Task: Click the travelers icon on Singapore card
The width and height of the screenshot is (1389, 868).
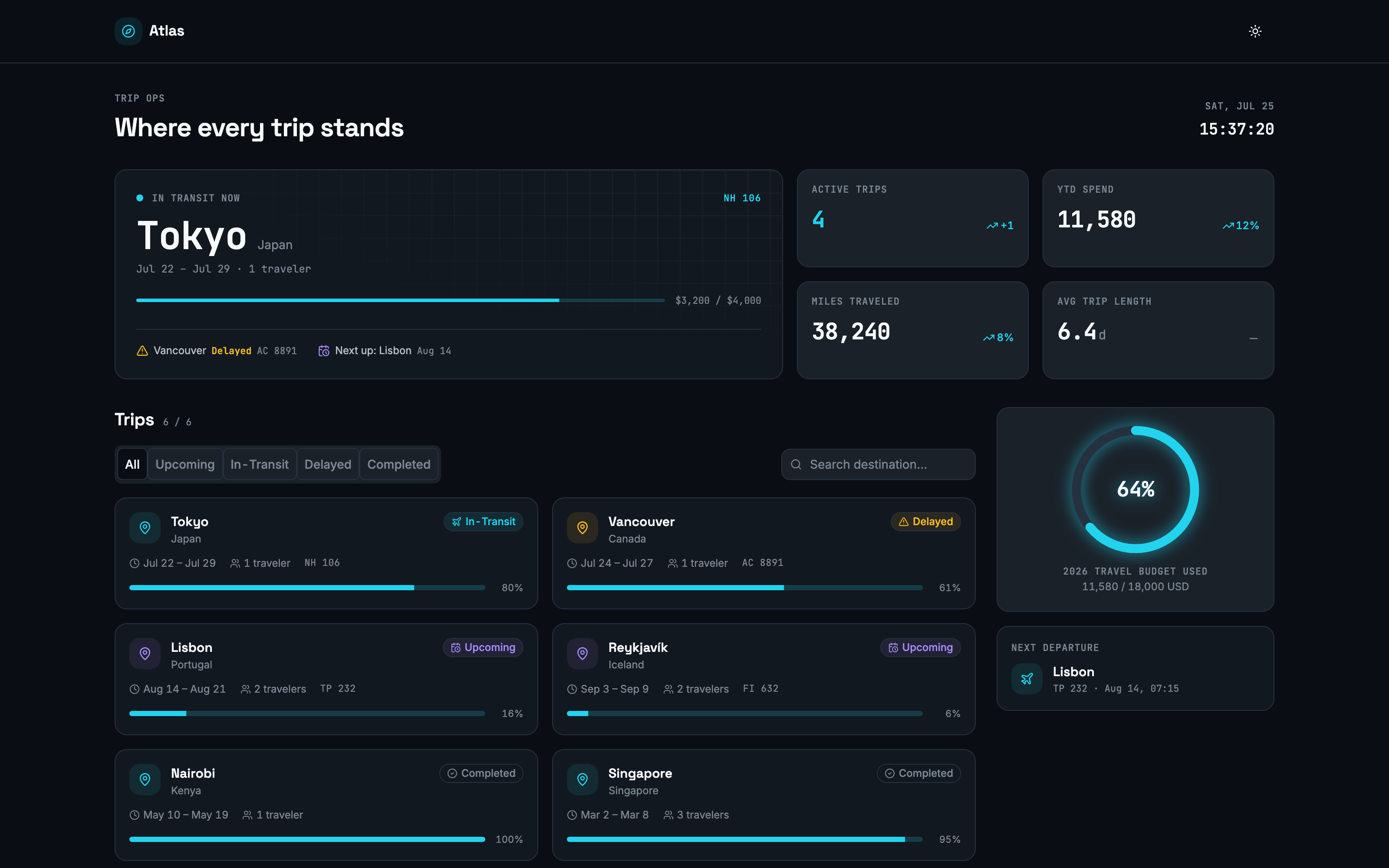Action: pyautogui.click(x=668, y=815)
